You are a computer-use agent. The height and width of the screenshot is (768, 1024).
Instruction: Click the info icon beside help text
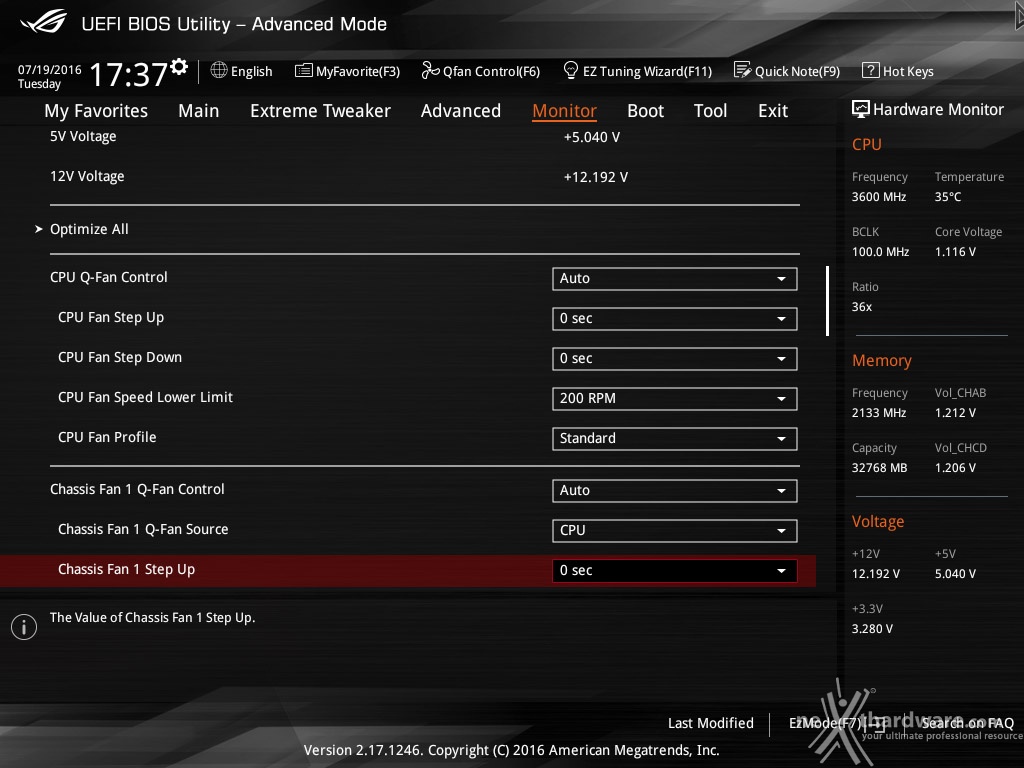[24, 627]
